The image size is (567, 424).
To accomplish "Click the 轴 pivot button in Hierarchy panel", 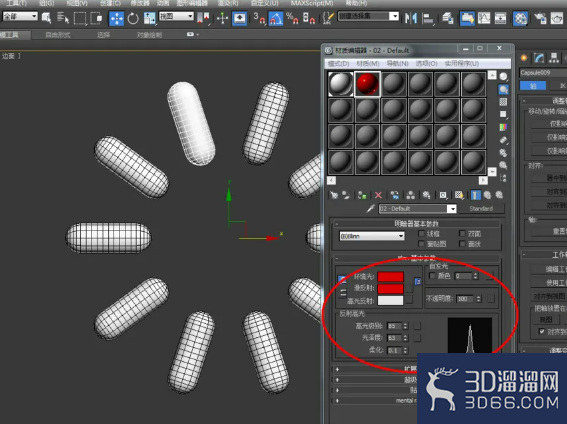I will pyautogui.click(x=533, y=86).
